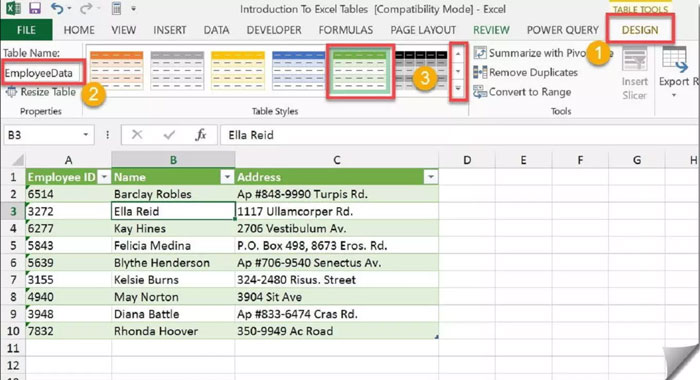Open the DEVELOPER tab
Image resolution: width=700 pixels, height=380 pixels.
click(x=274, y=30)
